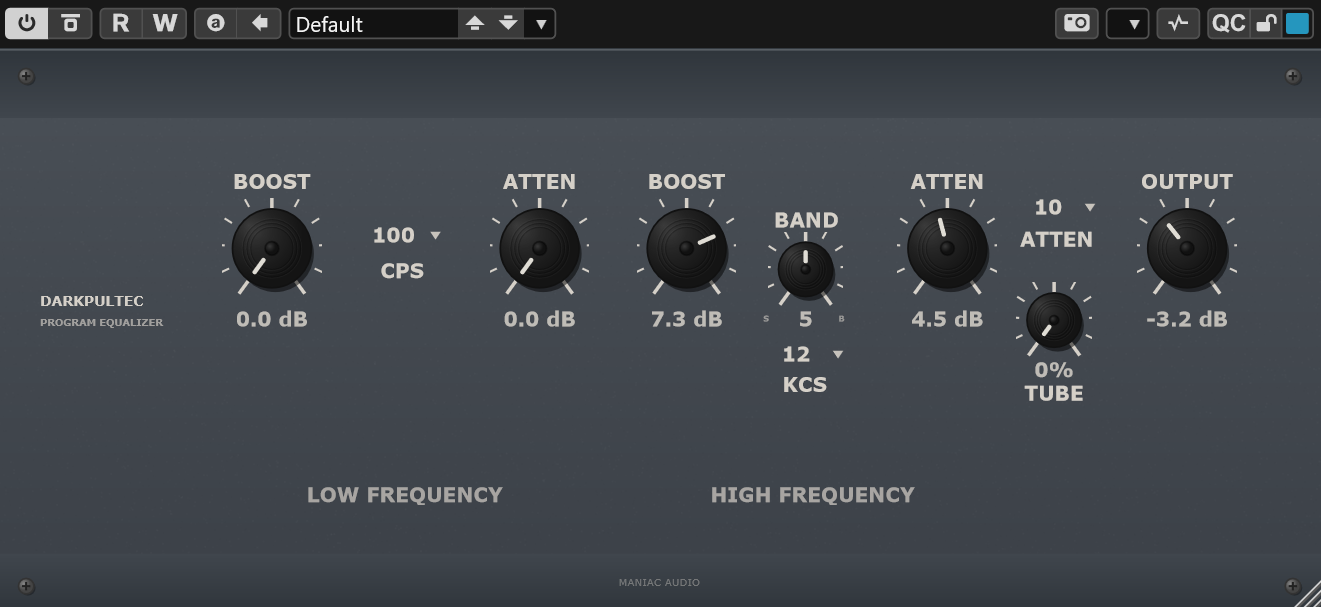Open the Default preset management dropdown

(x=541, y=23)
